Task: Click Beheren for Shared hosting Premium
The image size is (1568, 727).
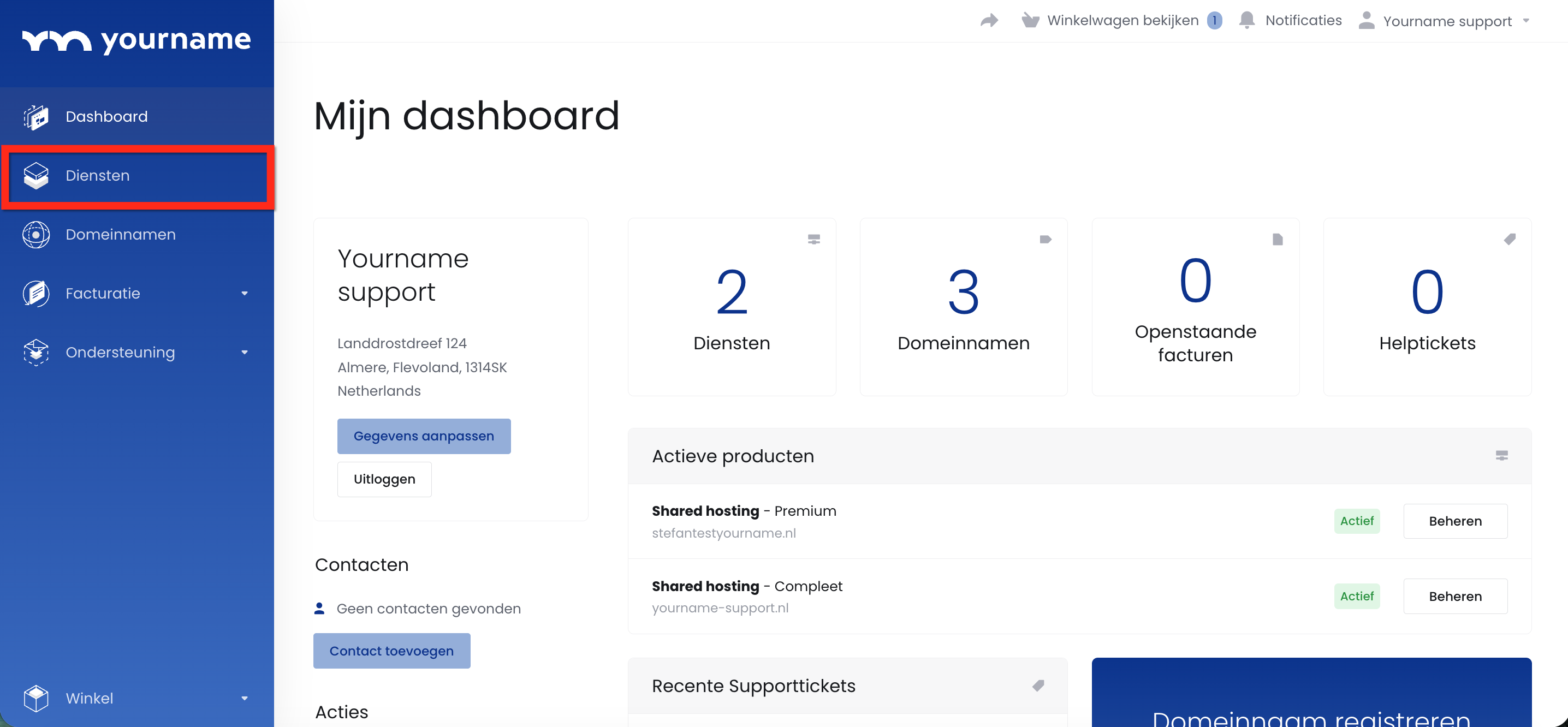Action: pos(1455,521)
